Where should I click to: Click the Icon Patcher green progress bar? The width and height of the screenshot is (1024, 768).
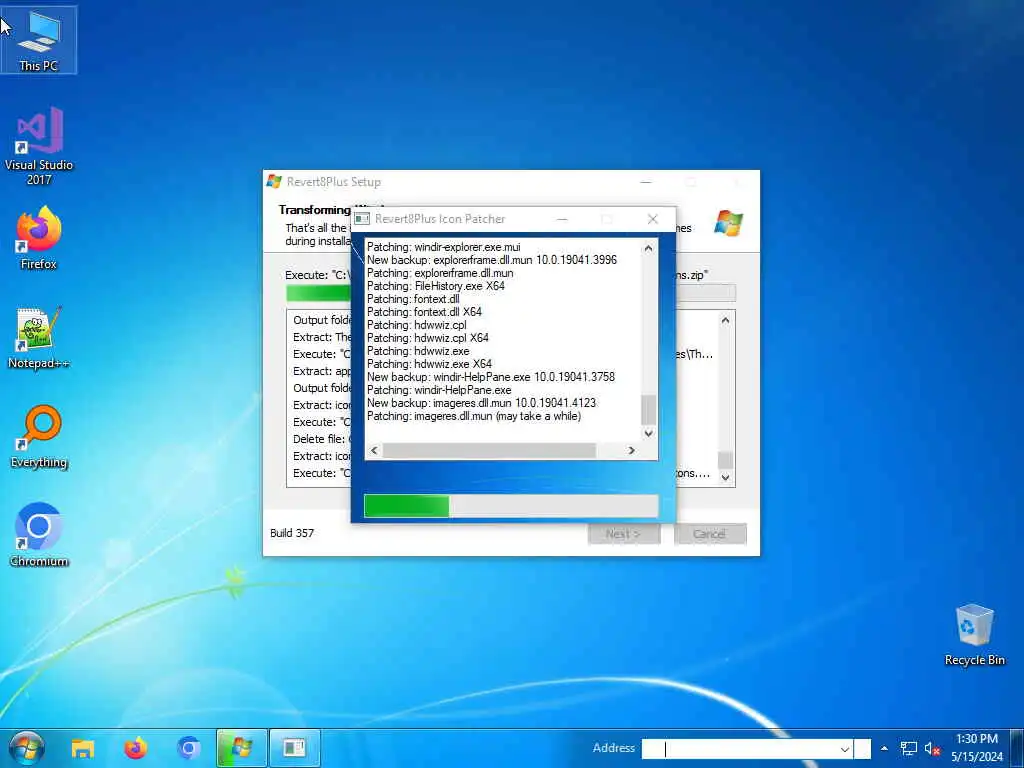click(511, 506)
